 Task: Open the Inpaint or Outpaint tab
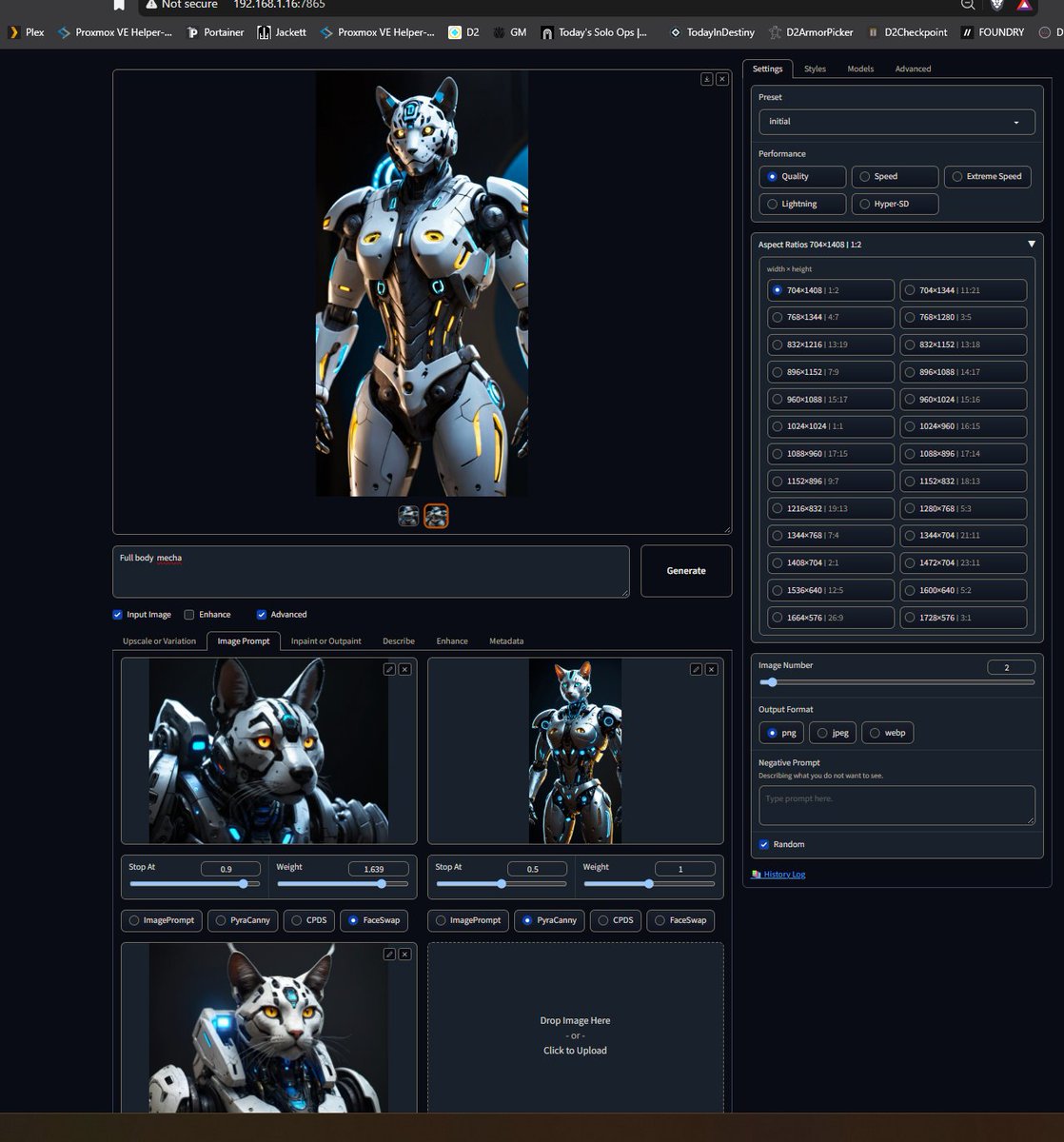(325, 641)
